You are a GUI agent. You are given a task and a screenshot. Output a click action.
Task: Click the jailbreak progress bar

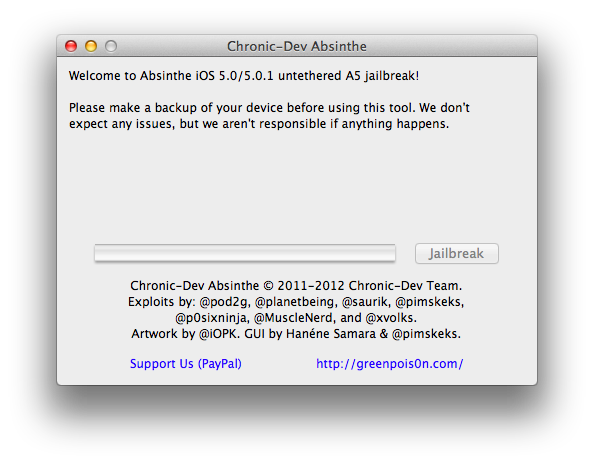(245, 253)
